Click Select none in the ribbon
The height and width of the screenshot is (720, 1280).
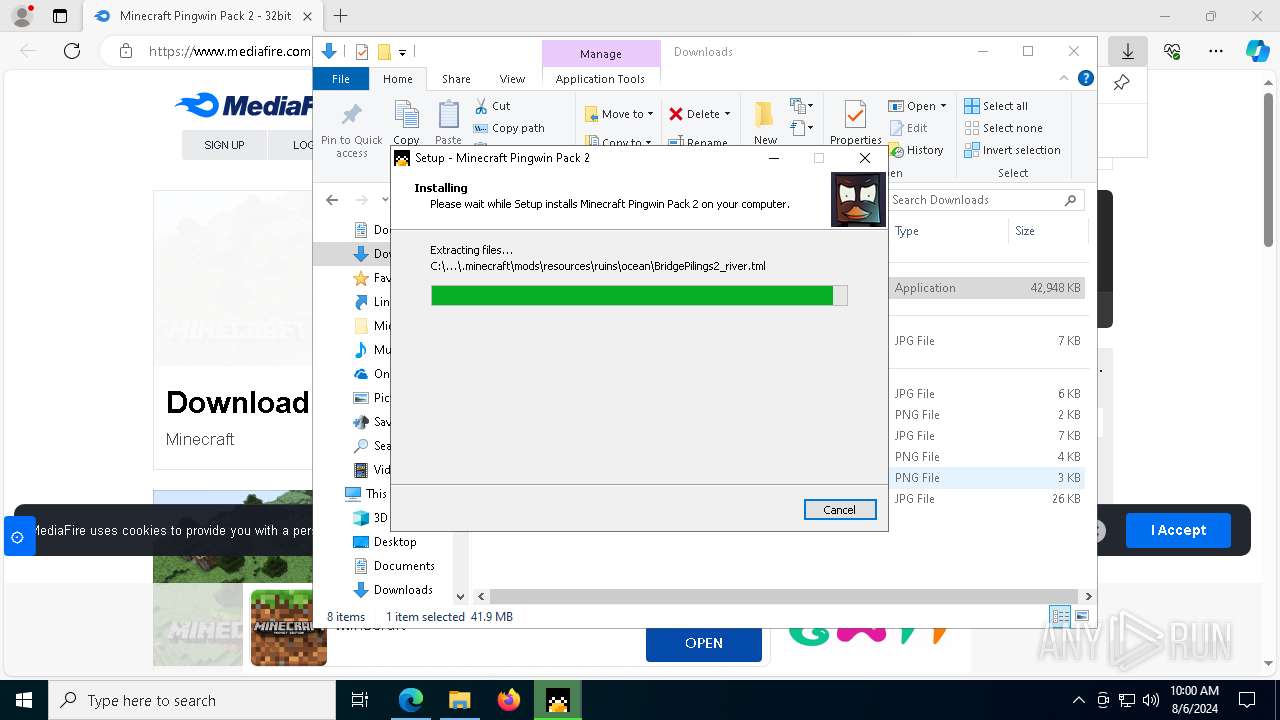[1003, 128]
